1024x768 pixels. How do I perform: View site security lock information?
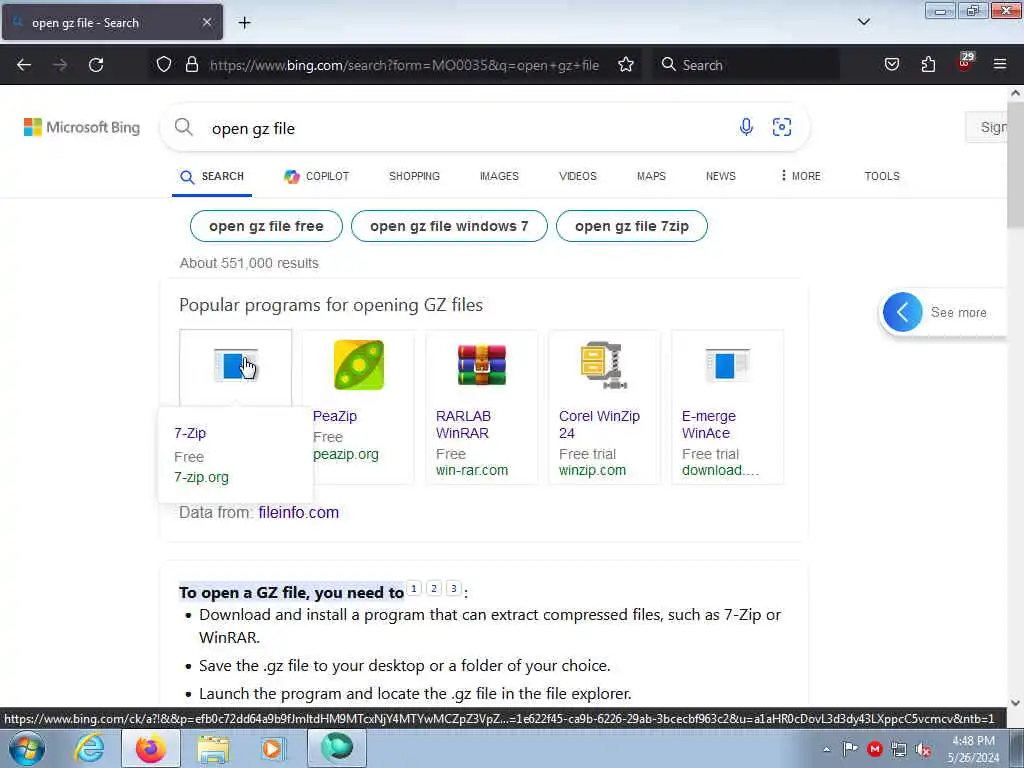(x=191, y=64)
